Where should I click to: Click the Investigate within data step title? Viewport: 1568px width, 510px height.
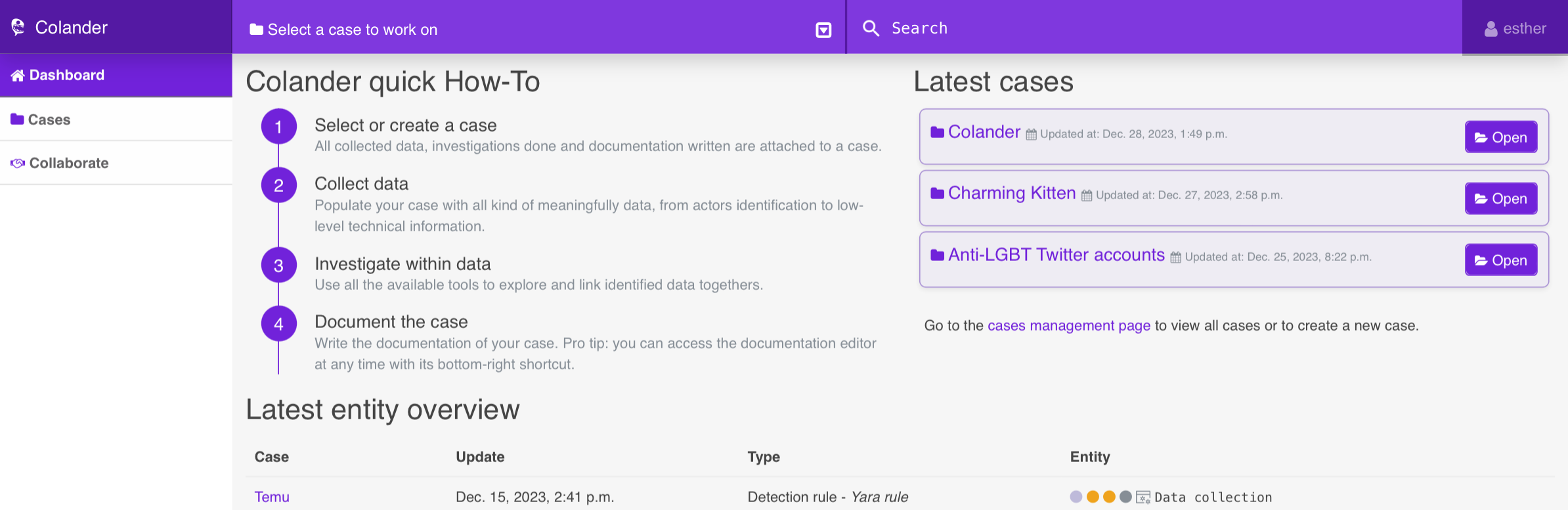point(403,264)
